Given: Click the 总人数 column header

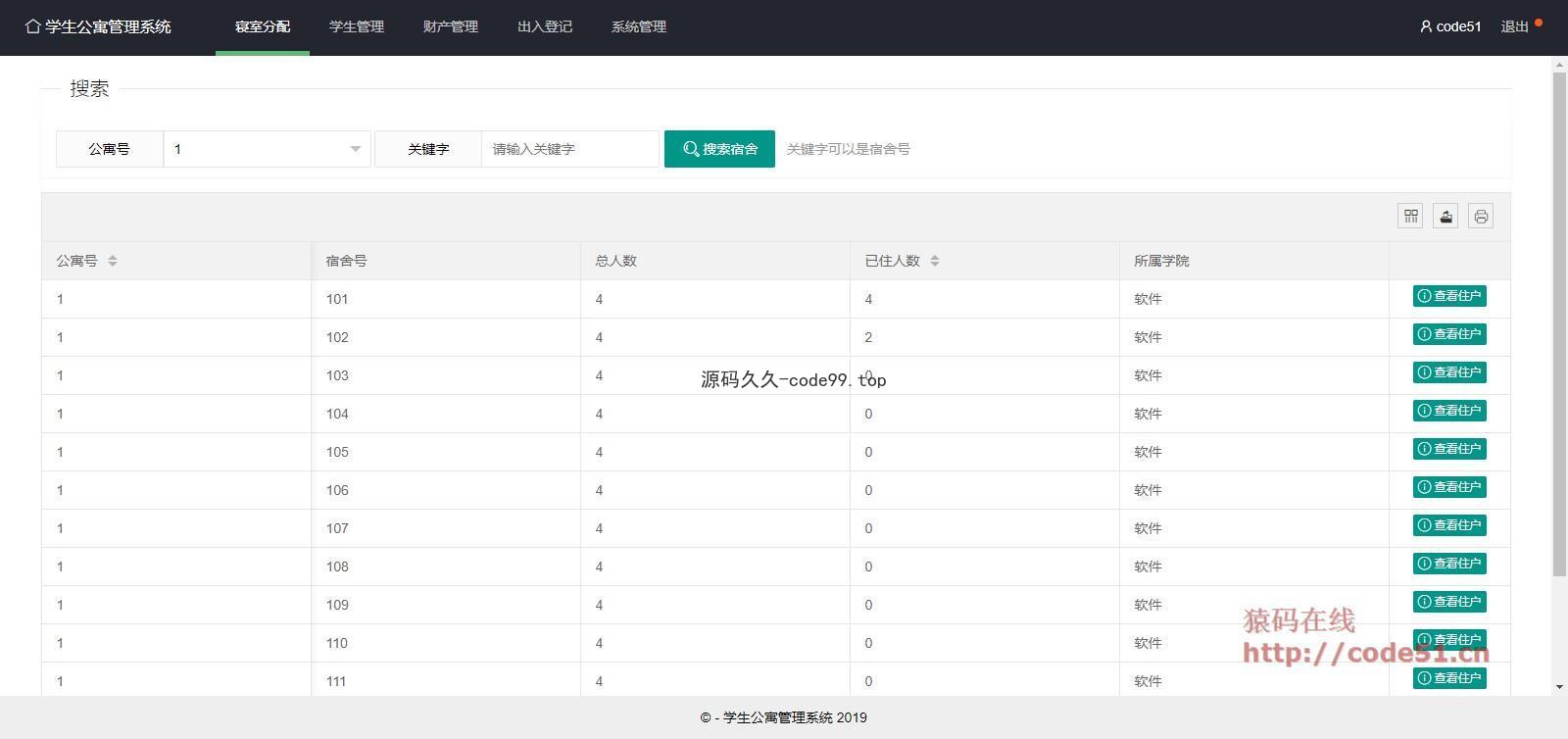Looking at the screenshot, I should coord(715,261).
